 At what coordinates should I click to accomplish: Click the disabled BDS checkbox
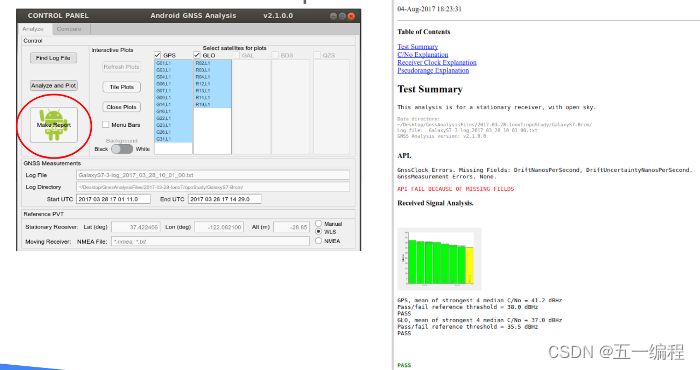tap(275, 55)
